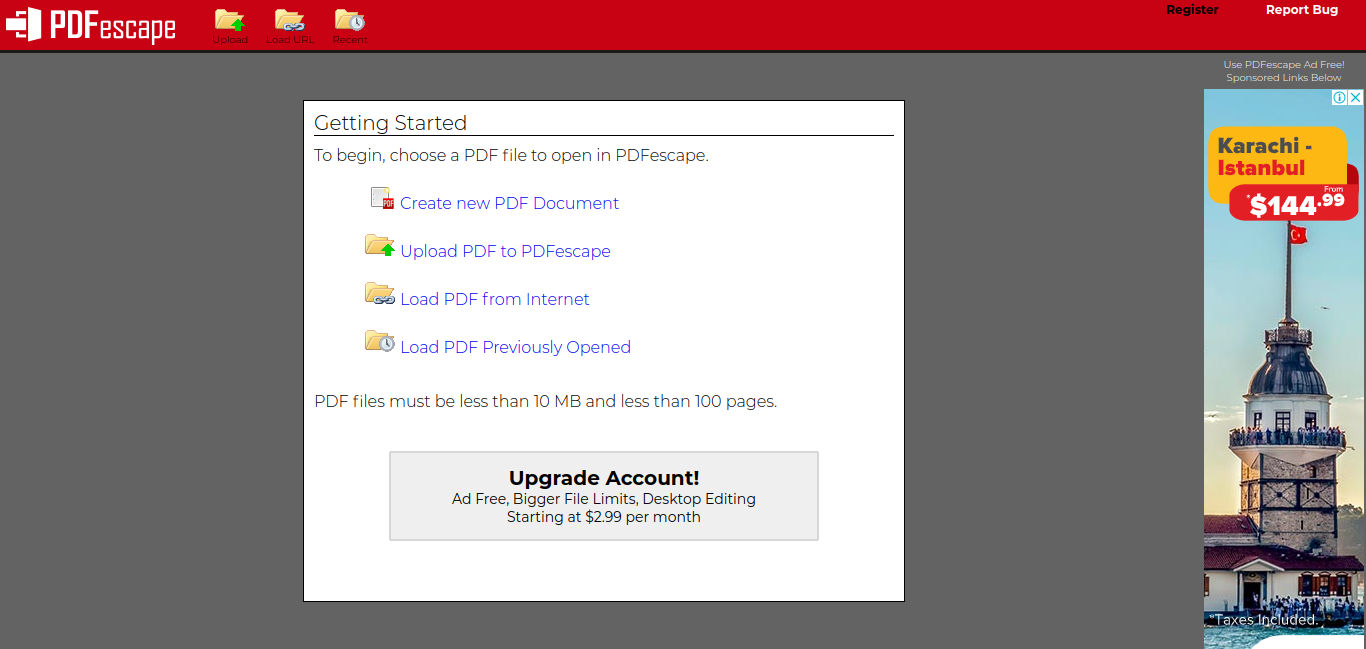Open Load PDF Previously Opened link
The height and width of the screenshot is (649, 1366).
515,347
